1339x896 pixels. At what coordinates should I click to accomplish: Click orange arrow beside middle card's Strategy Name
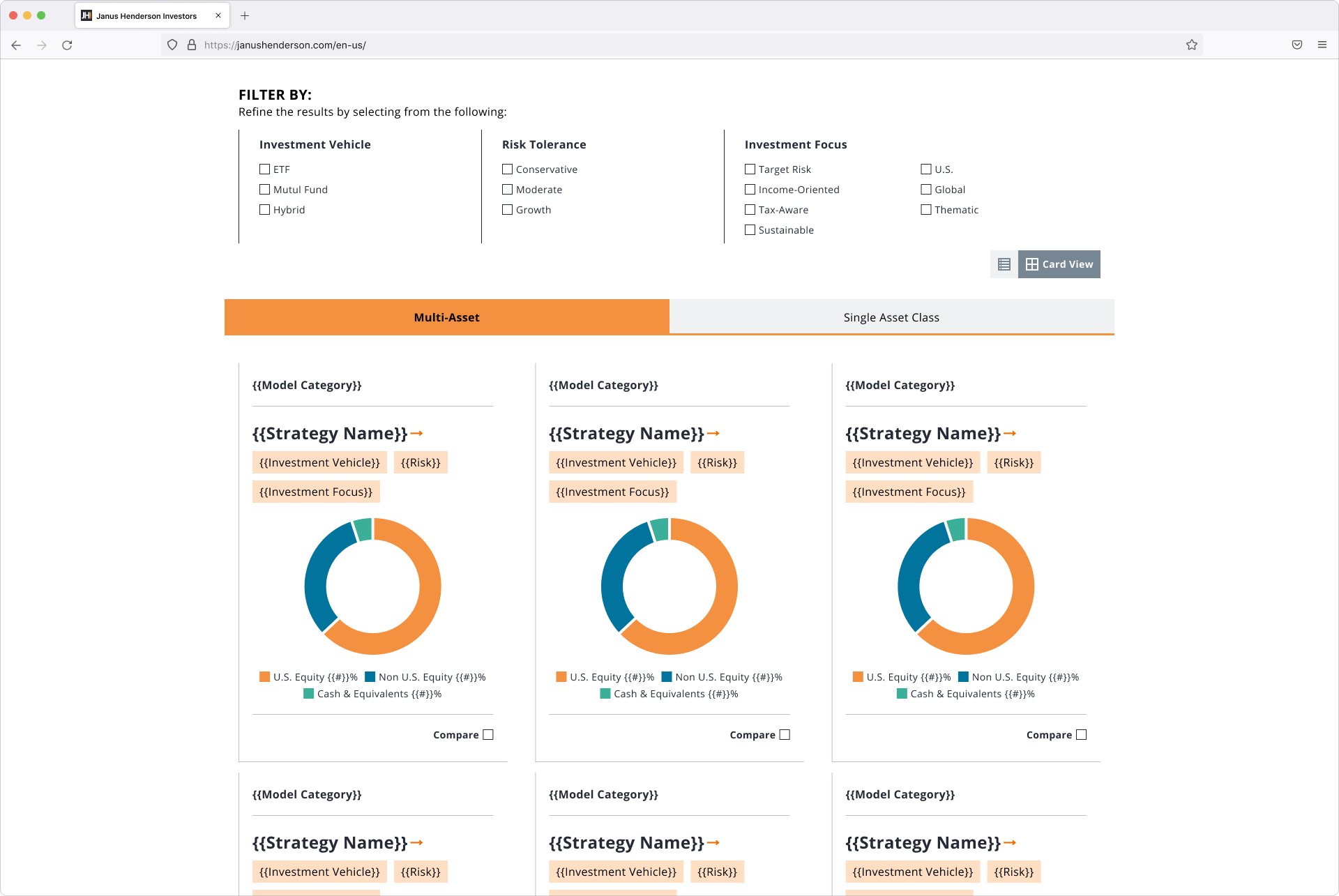click(713, 434)
